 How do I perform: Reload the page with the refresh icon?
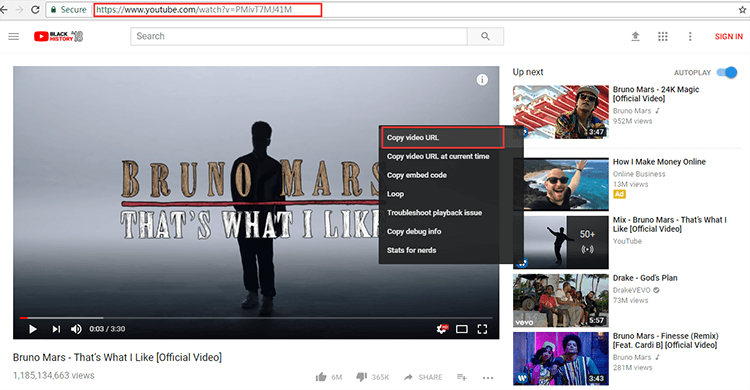(35, 10)
